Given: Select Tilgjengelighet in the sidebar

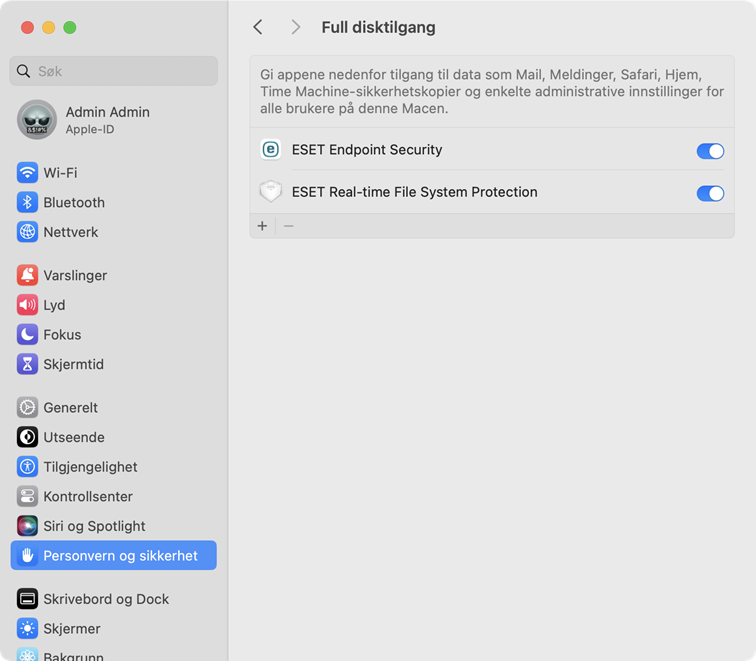Looking at the screenshot, I should (x=90, y=467).
